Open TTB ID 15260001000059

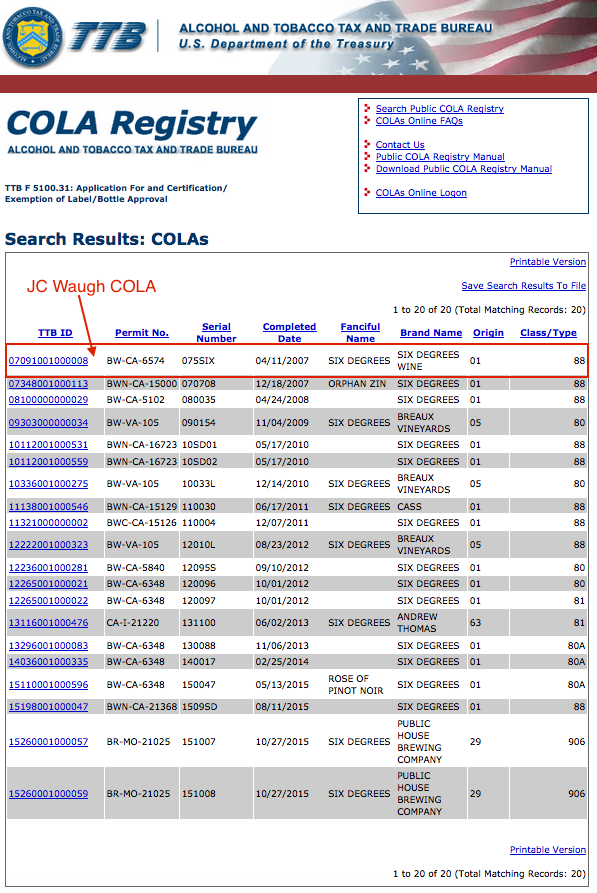point(48,793)
